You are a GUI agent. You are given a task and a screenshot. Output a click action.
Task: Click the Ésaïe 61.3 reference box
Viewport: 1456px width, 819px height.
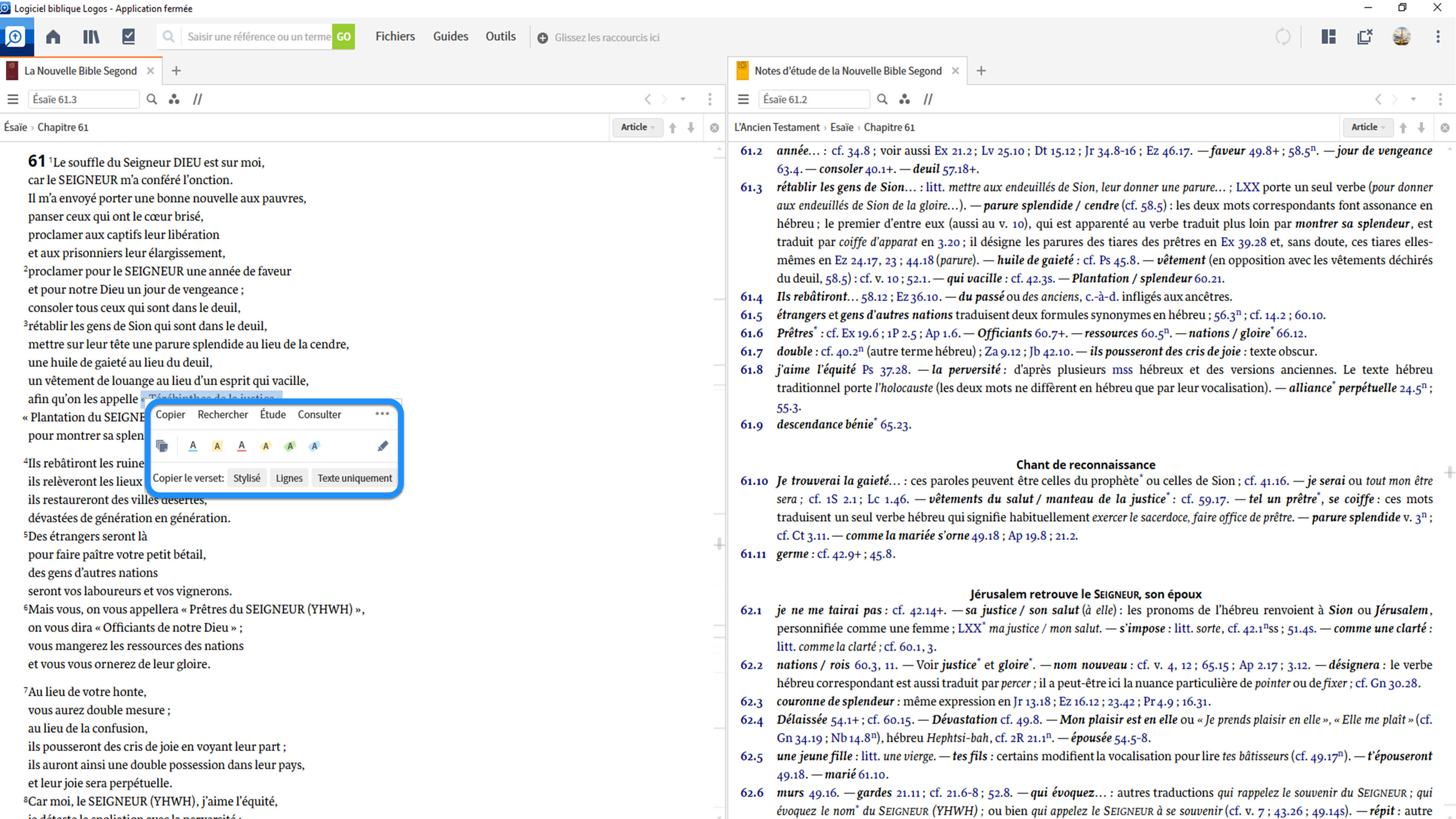(x=84, y=99)
